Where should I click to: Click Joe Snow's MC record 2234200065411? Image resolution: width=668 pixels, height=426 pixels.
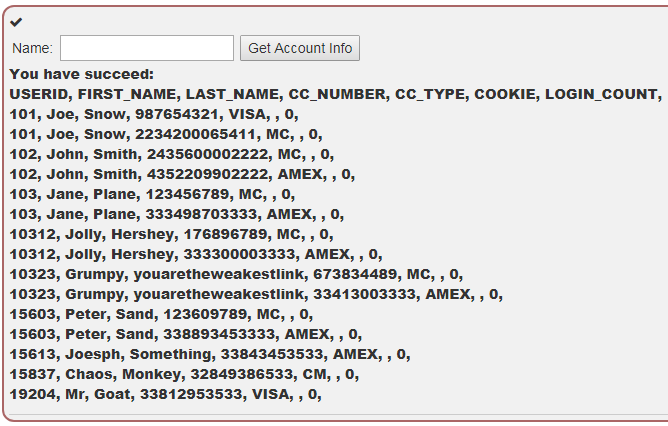coord(166,134)
